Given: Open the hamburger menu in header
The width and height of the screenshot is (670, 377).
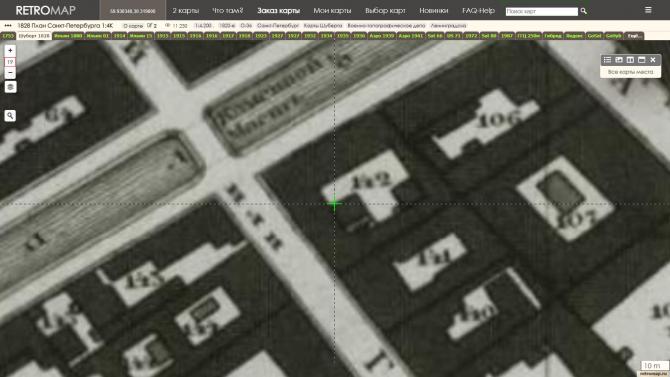Looking at the screenshot, I should [648, 10].
